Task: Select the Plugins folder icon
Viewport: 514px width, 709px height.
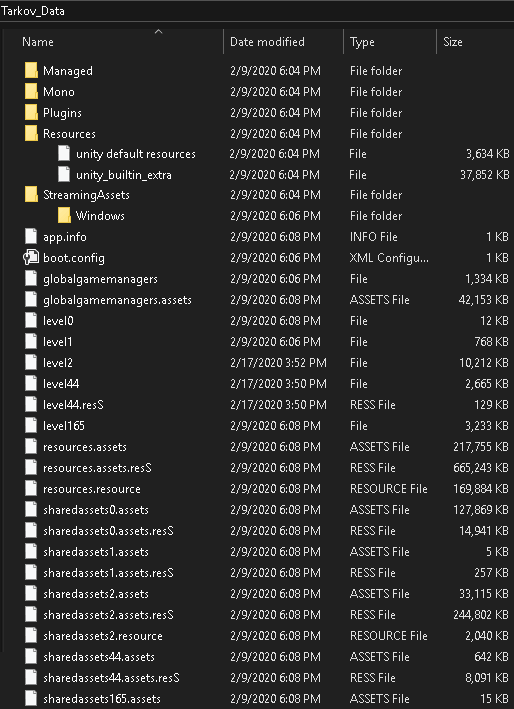Action: (31, 113)
